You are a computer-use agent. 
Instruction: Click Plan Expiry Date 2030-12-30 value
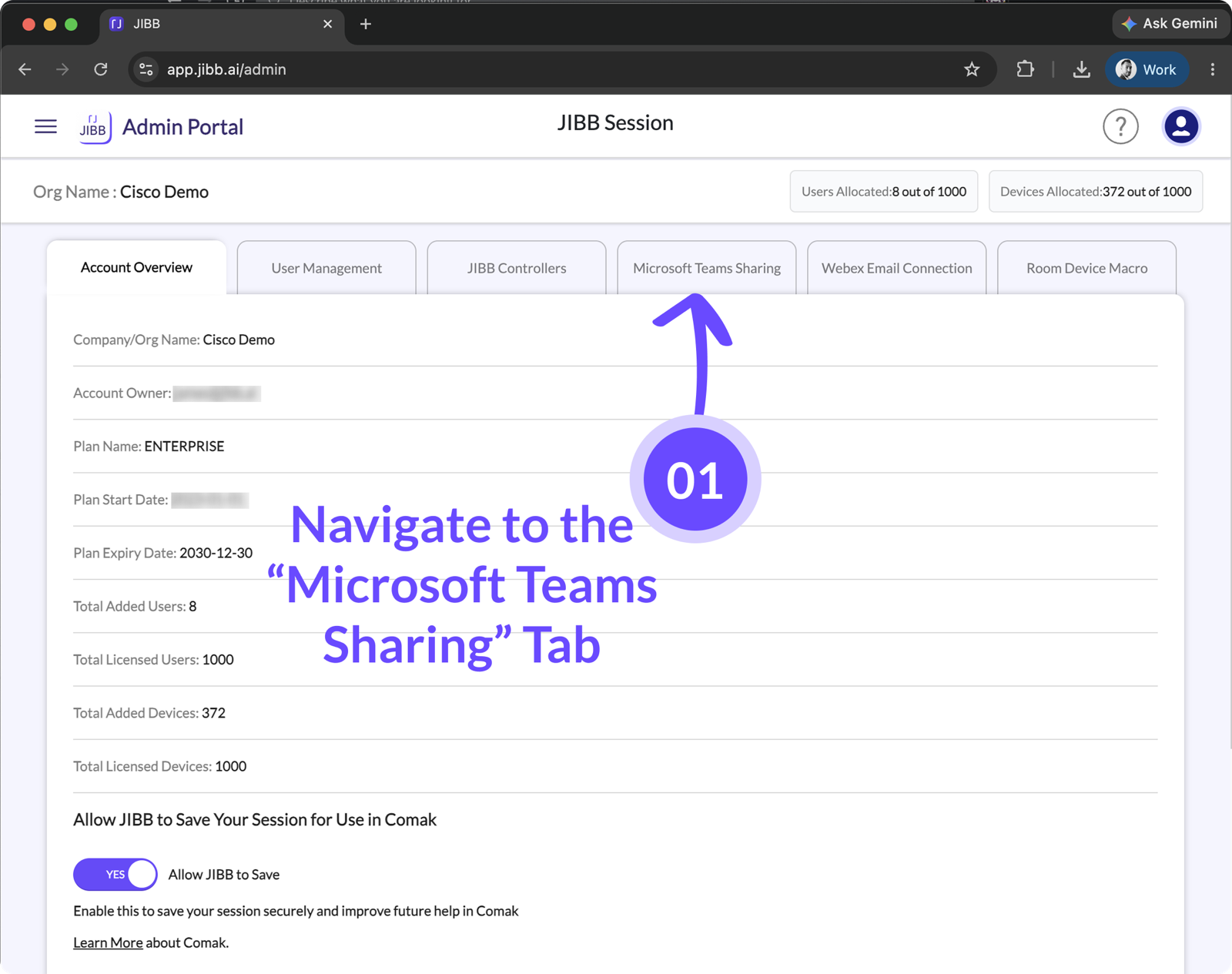pos(216,553)
